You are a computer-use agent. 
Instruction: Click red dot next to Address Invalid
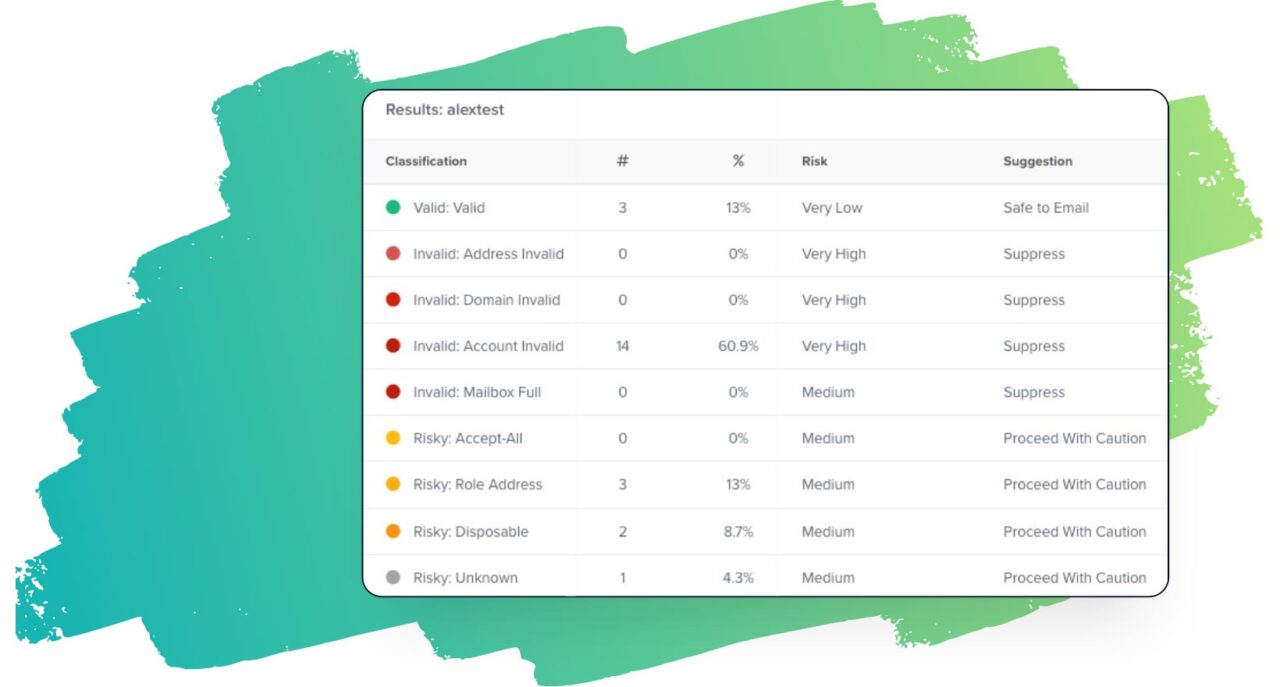(393, 254)
